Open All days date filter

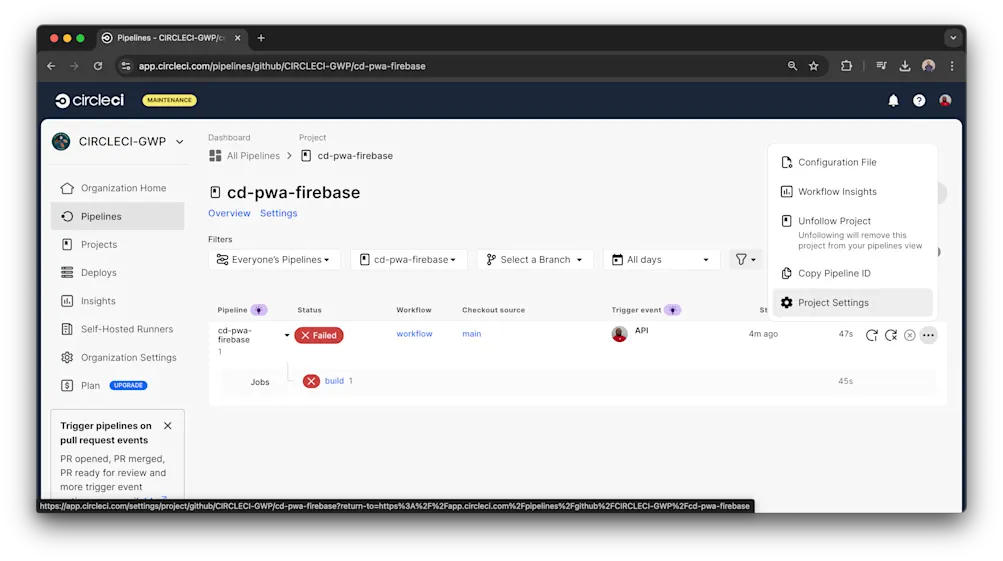pyautogui.click(x=661, y=260)
